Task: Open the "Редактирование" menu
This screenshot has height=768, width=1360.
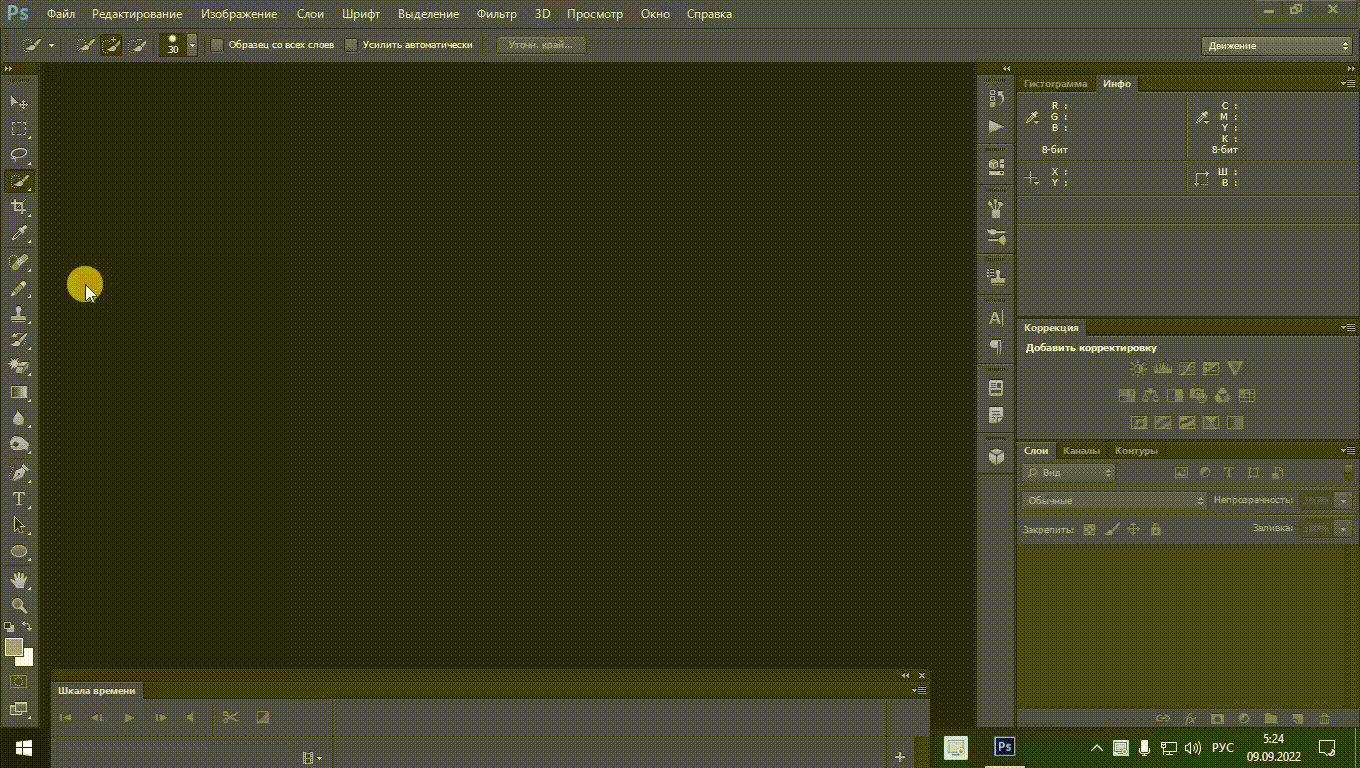Action: [137, 14]
